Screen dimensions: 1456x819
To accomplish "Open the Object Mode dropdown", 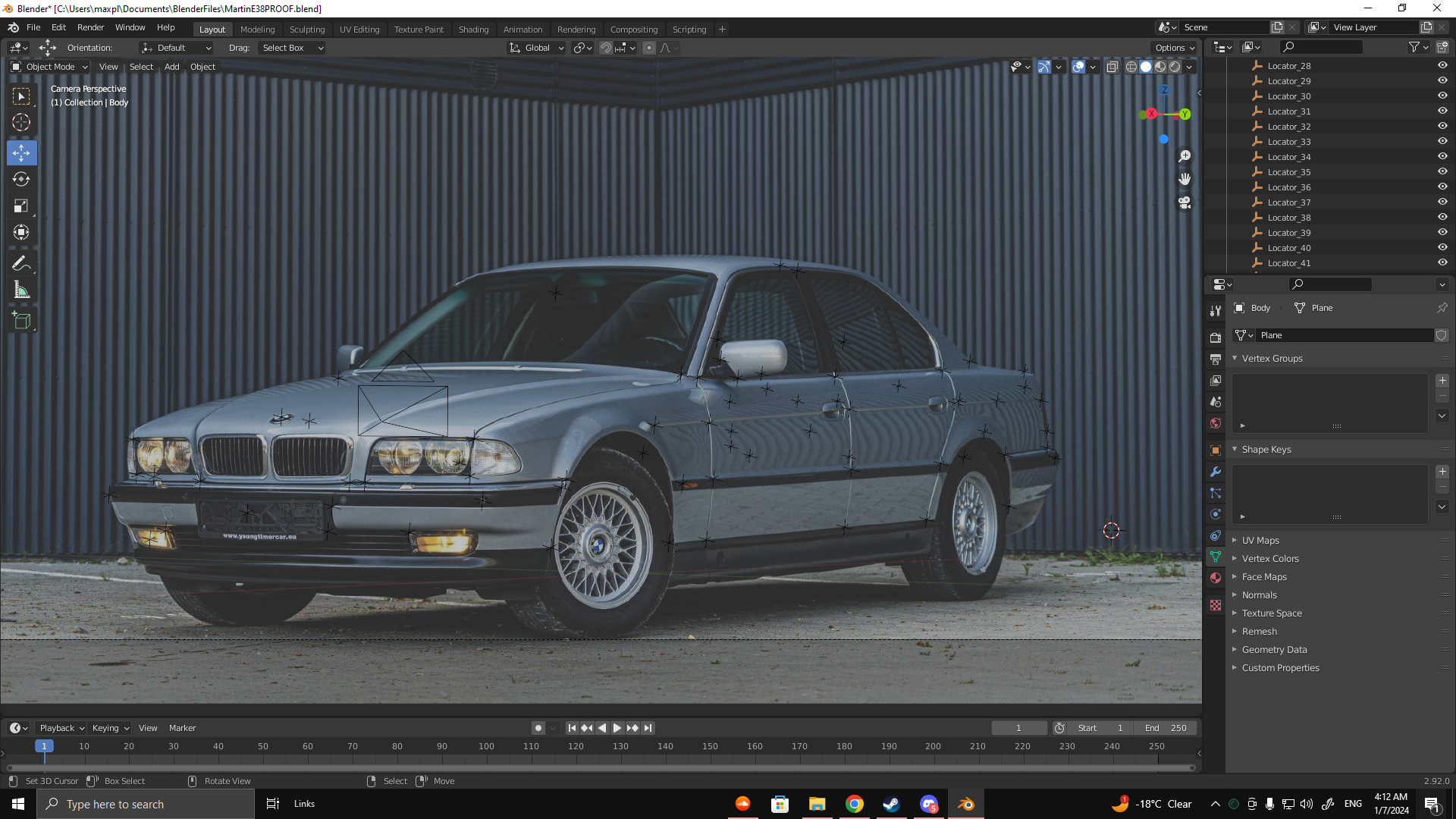I will [x=50, y=67].
